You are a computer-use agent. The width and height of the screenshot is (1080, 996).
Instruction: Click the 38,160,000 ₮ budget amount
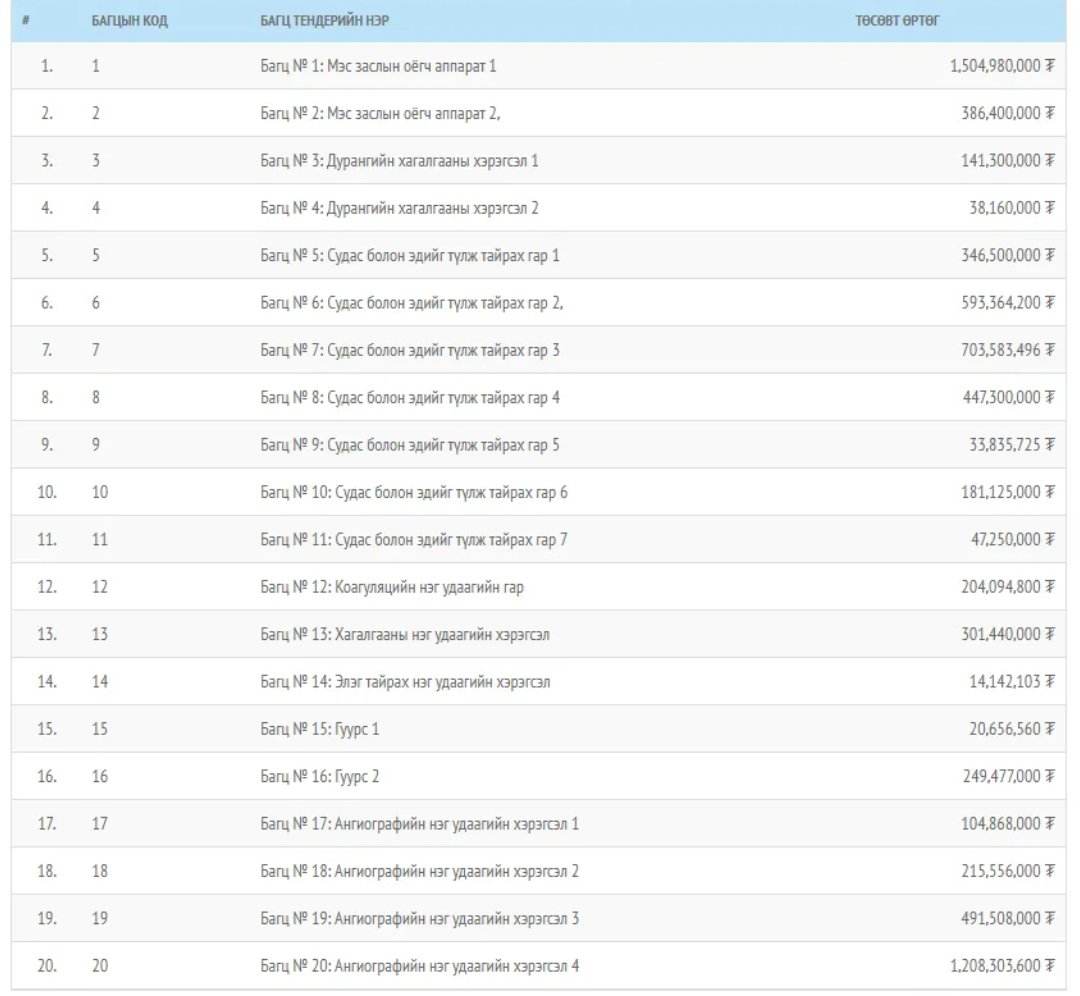(1007, 208)
